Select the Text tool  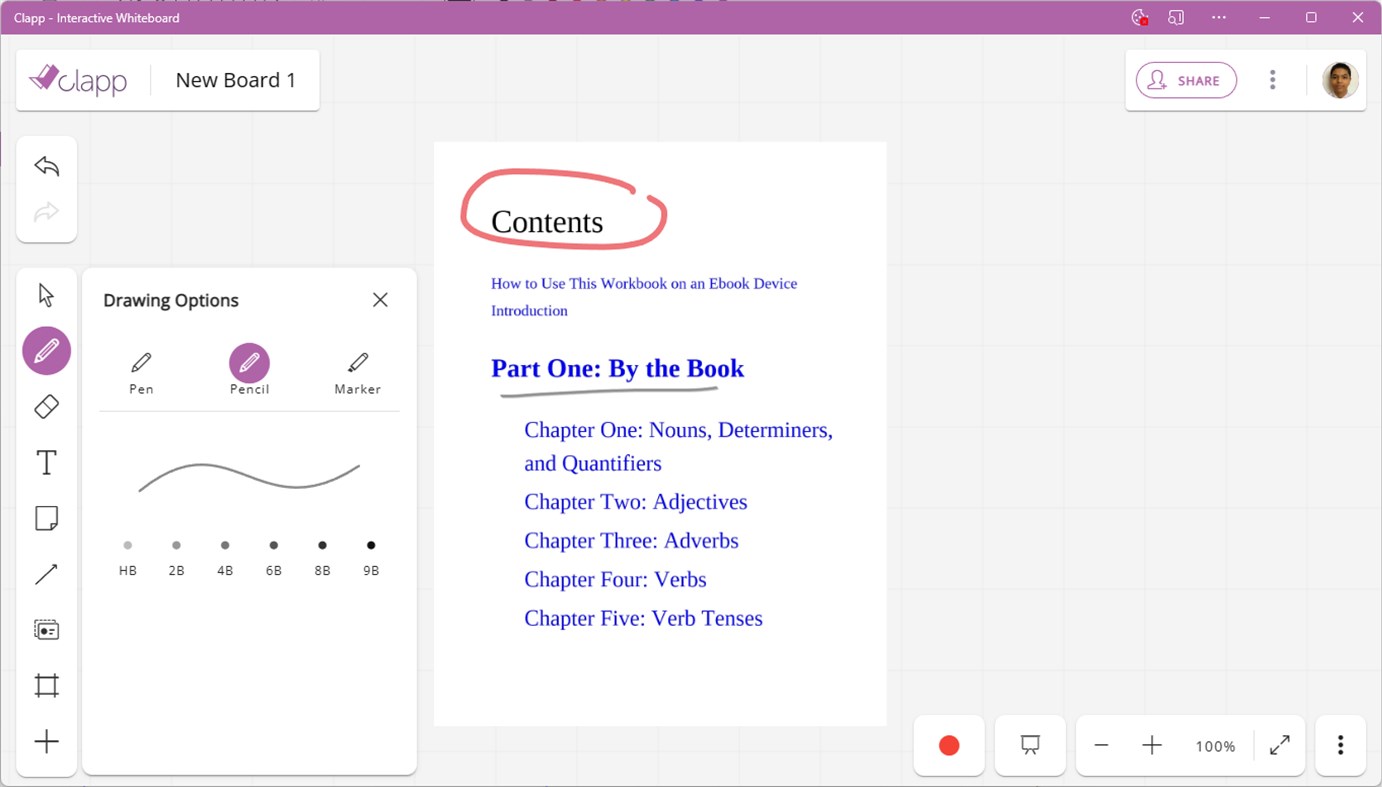tap(46, 462)
